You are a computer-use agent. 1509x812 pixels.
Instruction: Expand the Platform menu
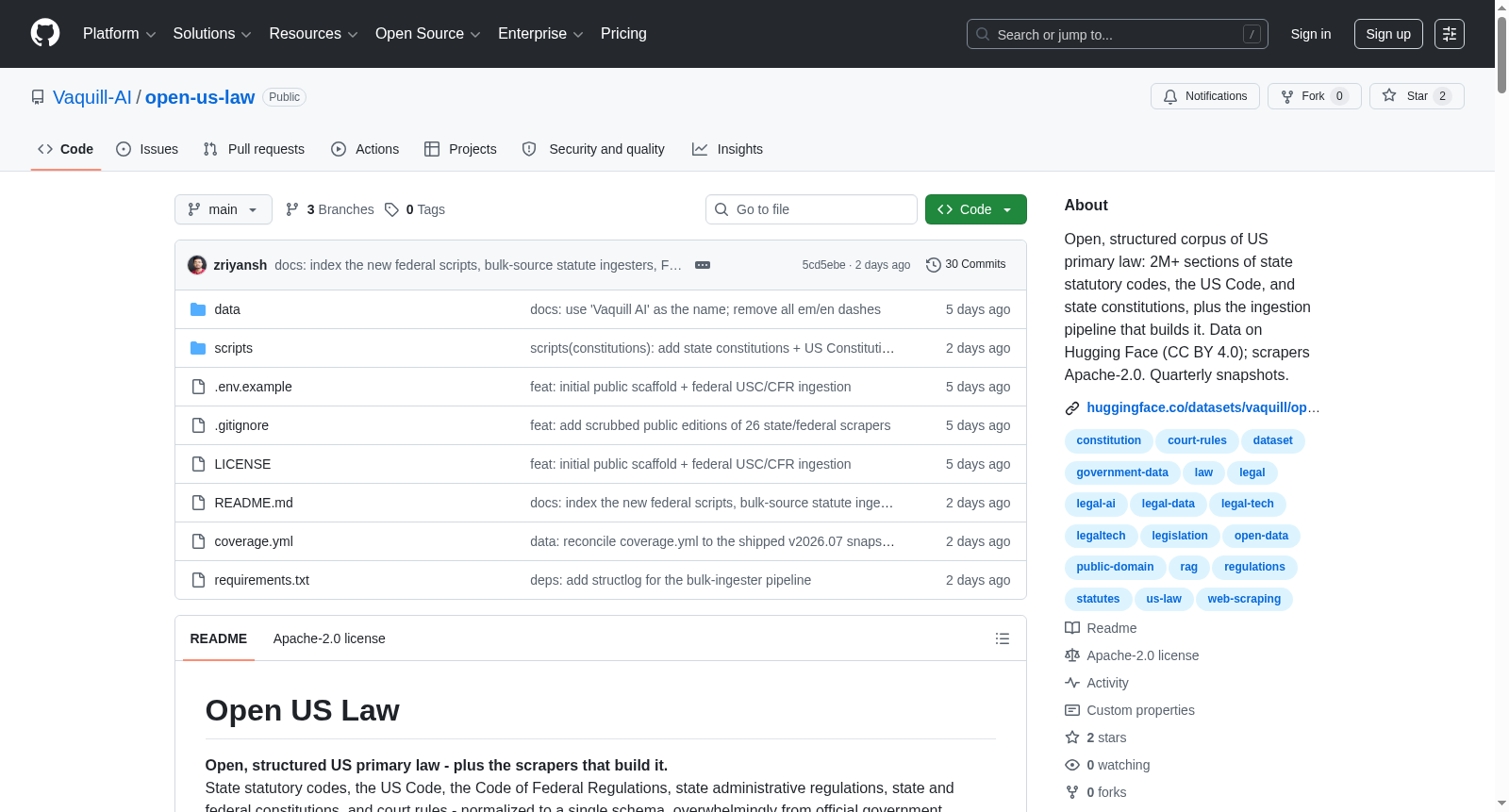pyautogui.click(x=119, y=34)
